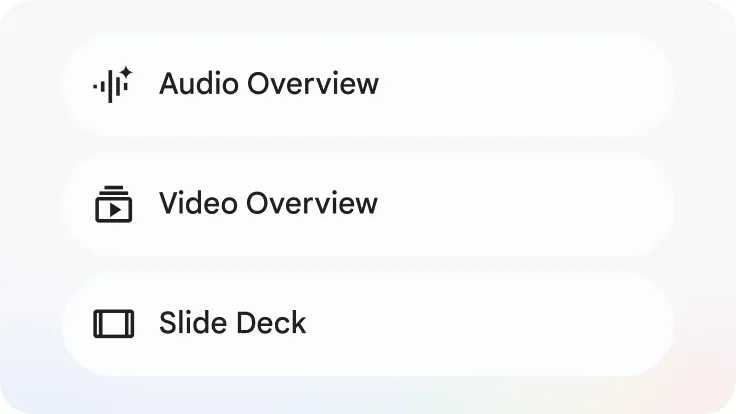Choose the icon beside Audio Overview
This screenshot has width=736, height=414.
click(x=113, y=84)
